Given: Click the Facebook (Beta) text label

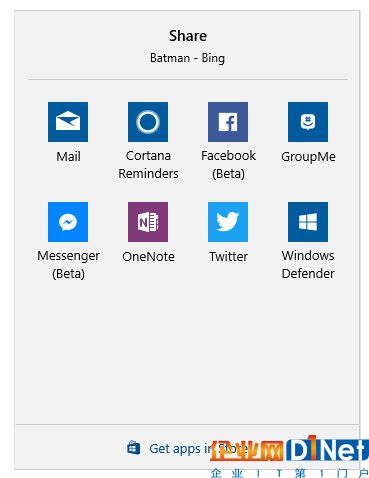Looking at the screenshot, I should [x=228, y=165].
